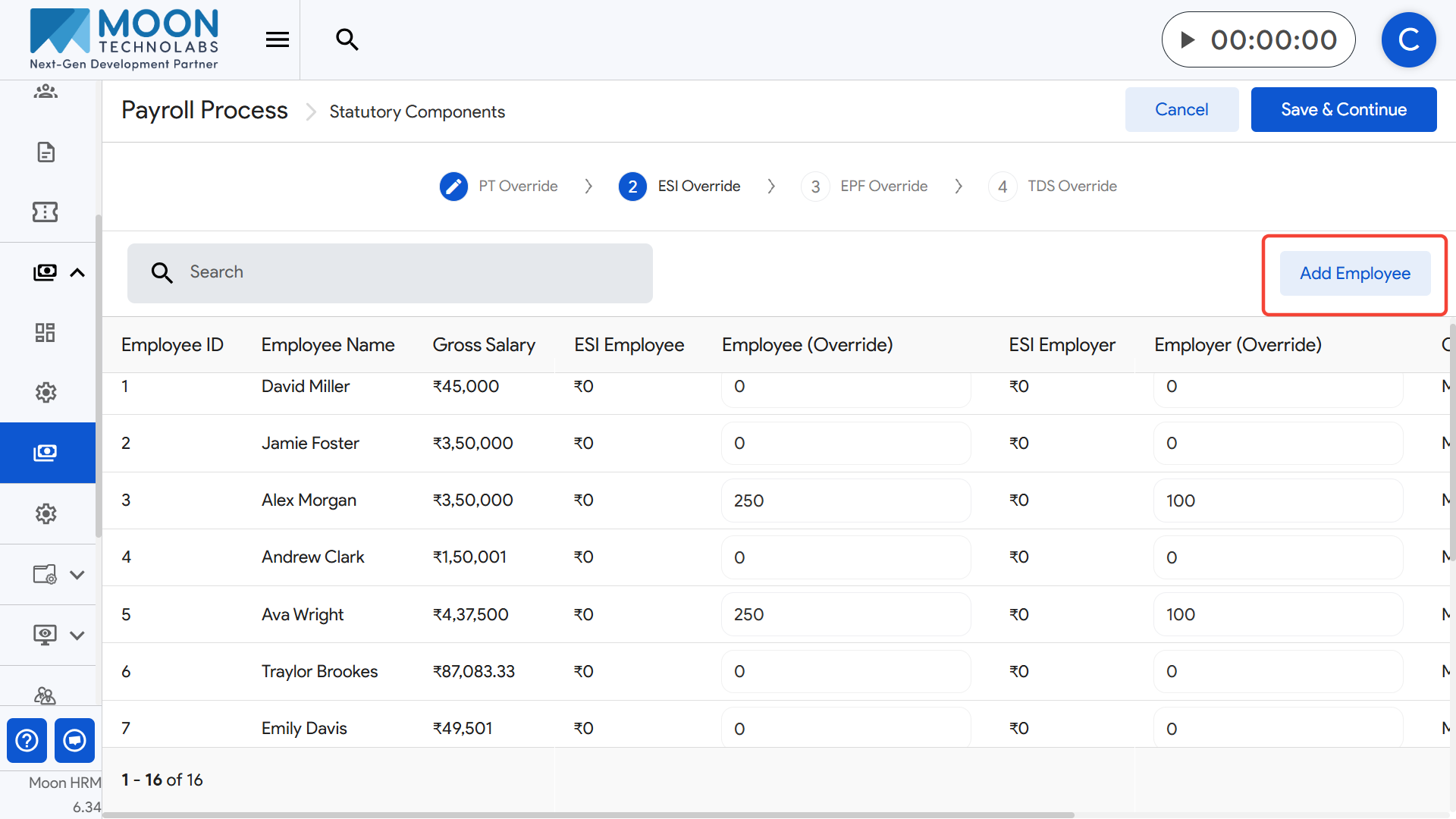Open the document icon in sidebar

click(x=45, y=152)
